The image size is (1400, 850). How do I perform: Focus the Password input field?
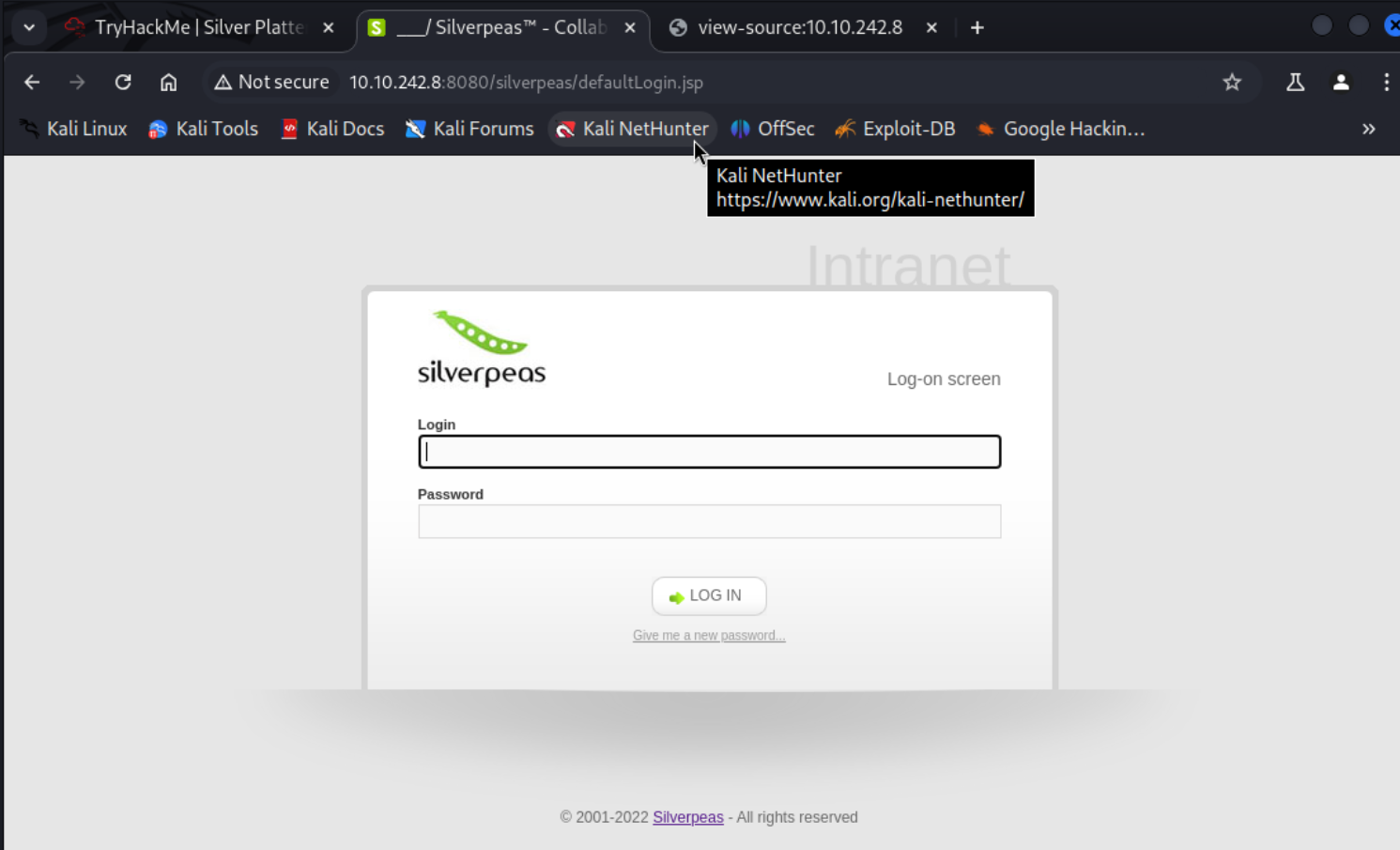click(x=709, y=521)
